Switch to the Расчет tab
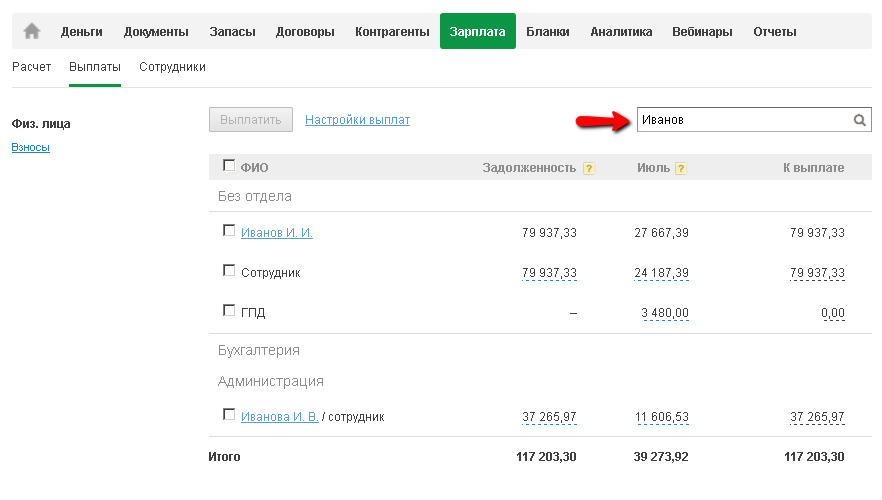The width and height of the screenshot is (882, 500). pos(31,67)
